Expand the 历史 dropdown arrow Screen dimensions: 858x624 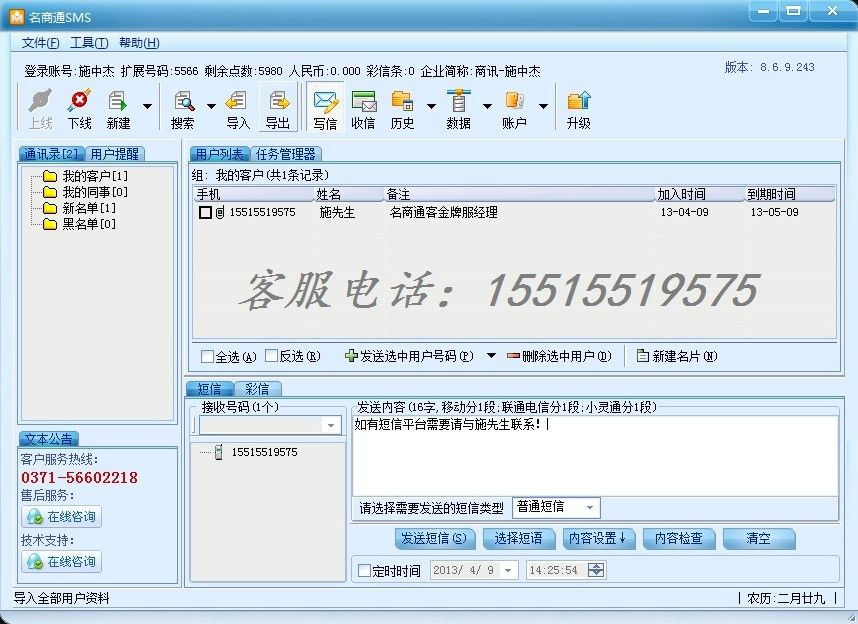coord(431,106)
